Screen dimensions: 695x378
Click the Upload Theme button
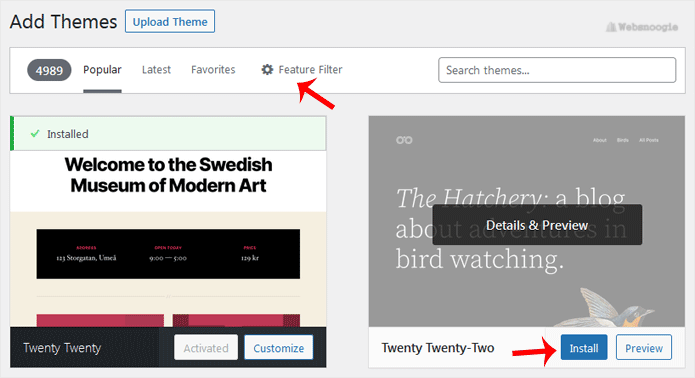[170, 21]
